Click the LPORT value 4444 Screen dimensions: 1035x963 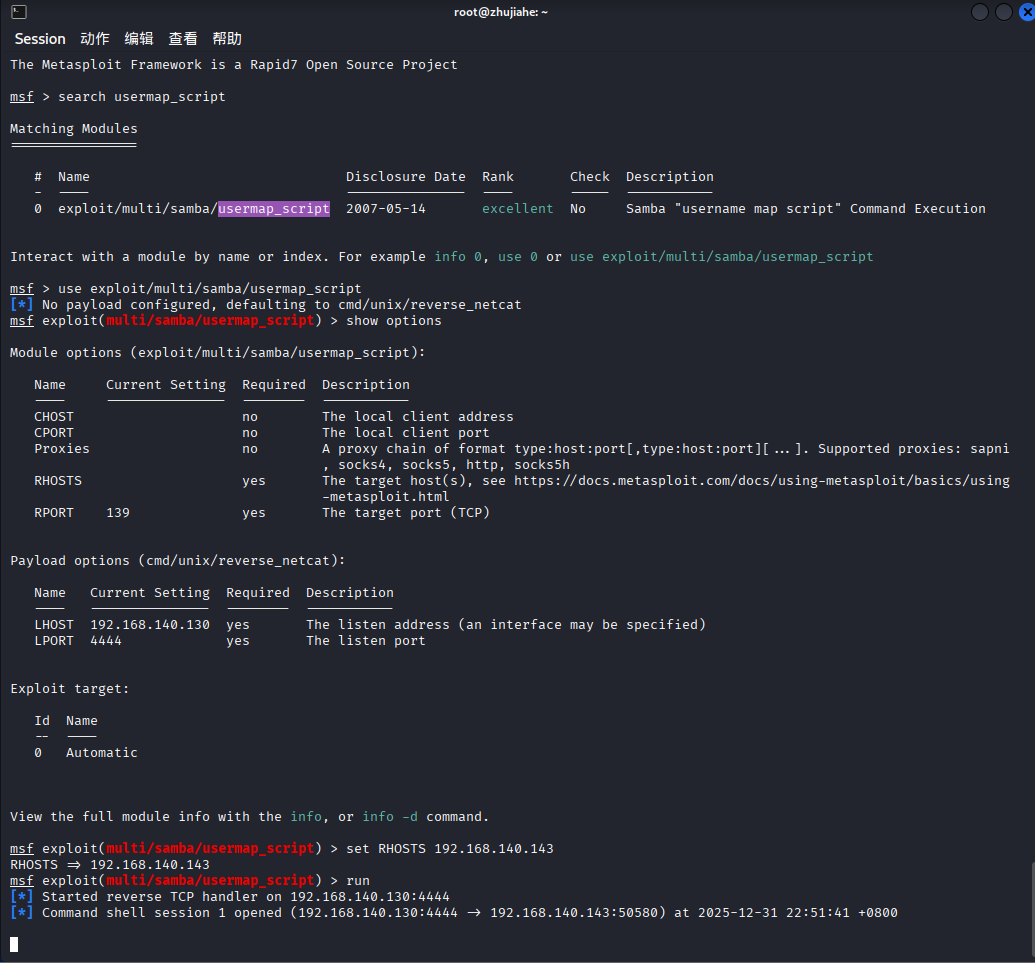106,641
